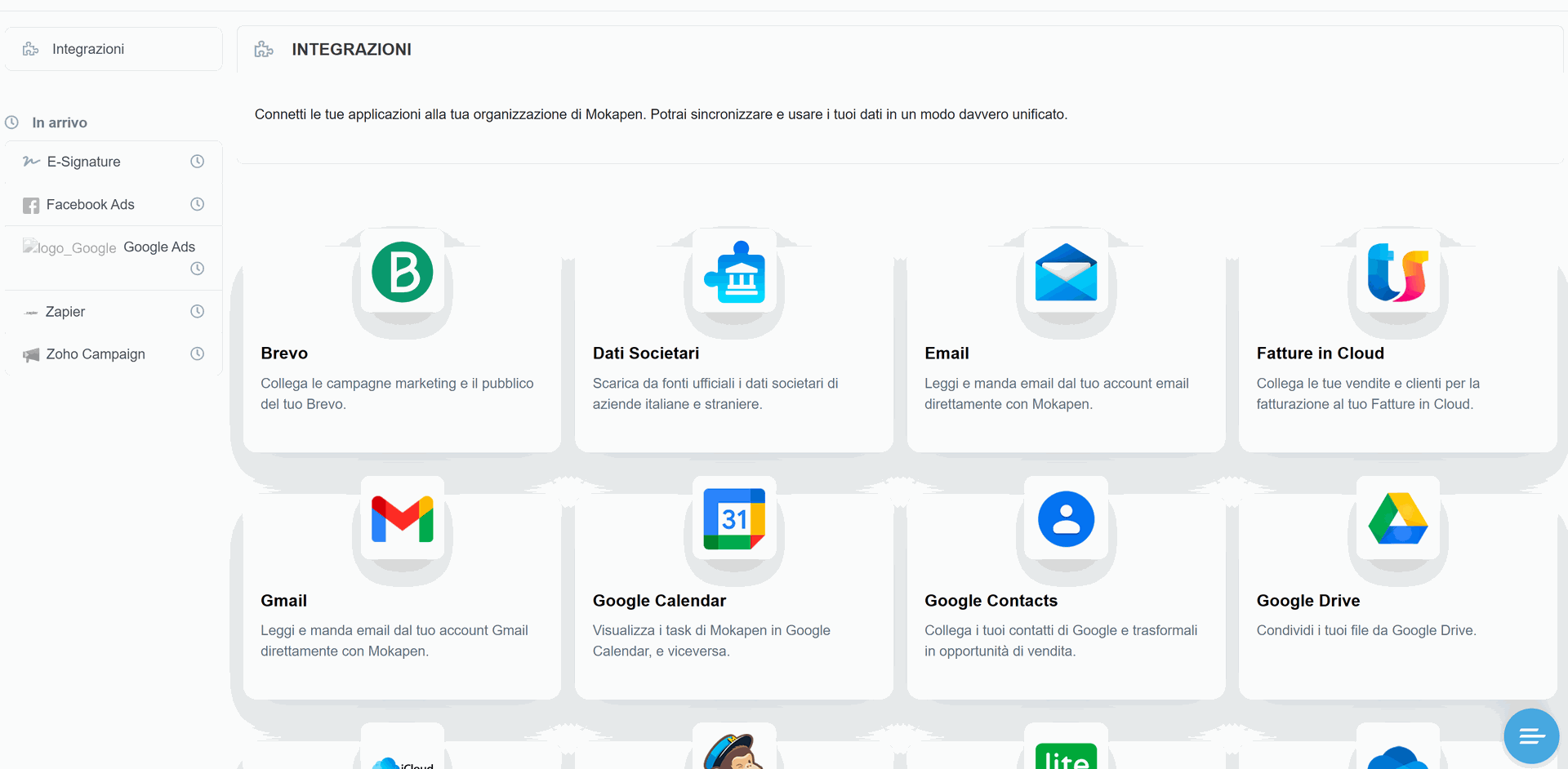Click the Google Calendar logo
The image size is (1568, 769).
pyautogui.click(x=735, y=519)
